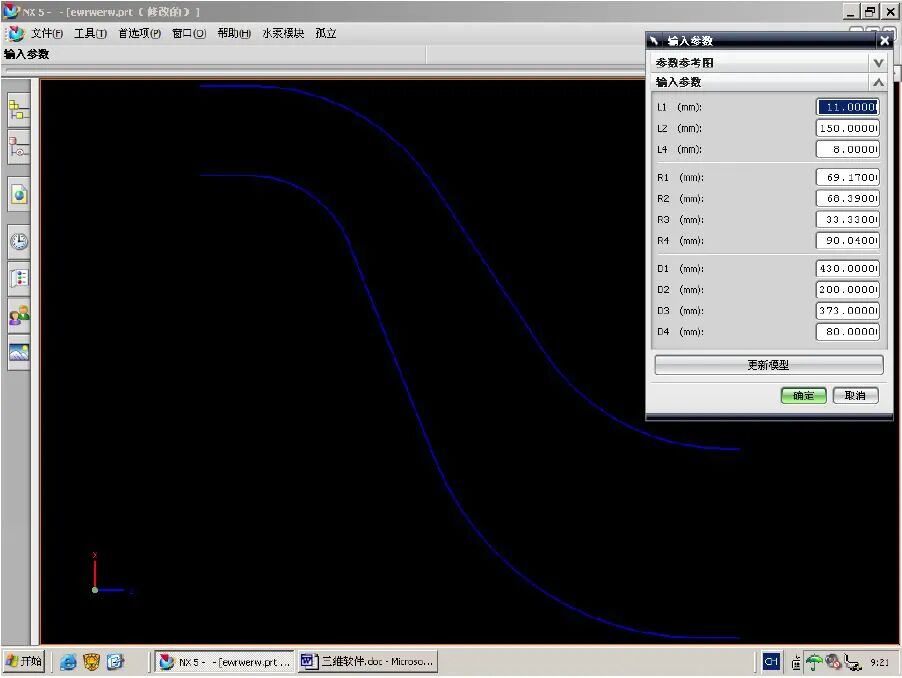This screenshot has width=902, height=678.
Task: Click the 确定 button
Action: tap(803, 396)
